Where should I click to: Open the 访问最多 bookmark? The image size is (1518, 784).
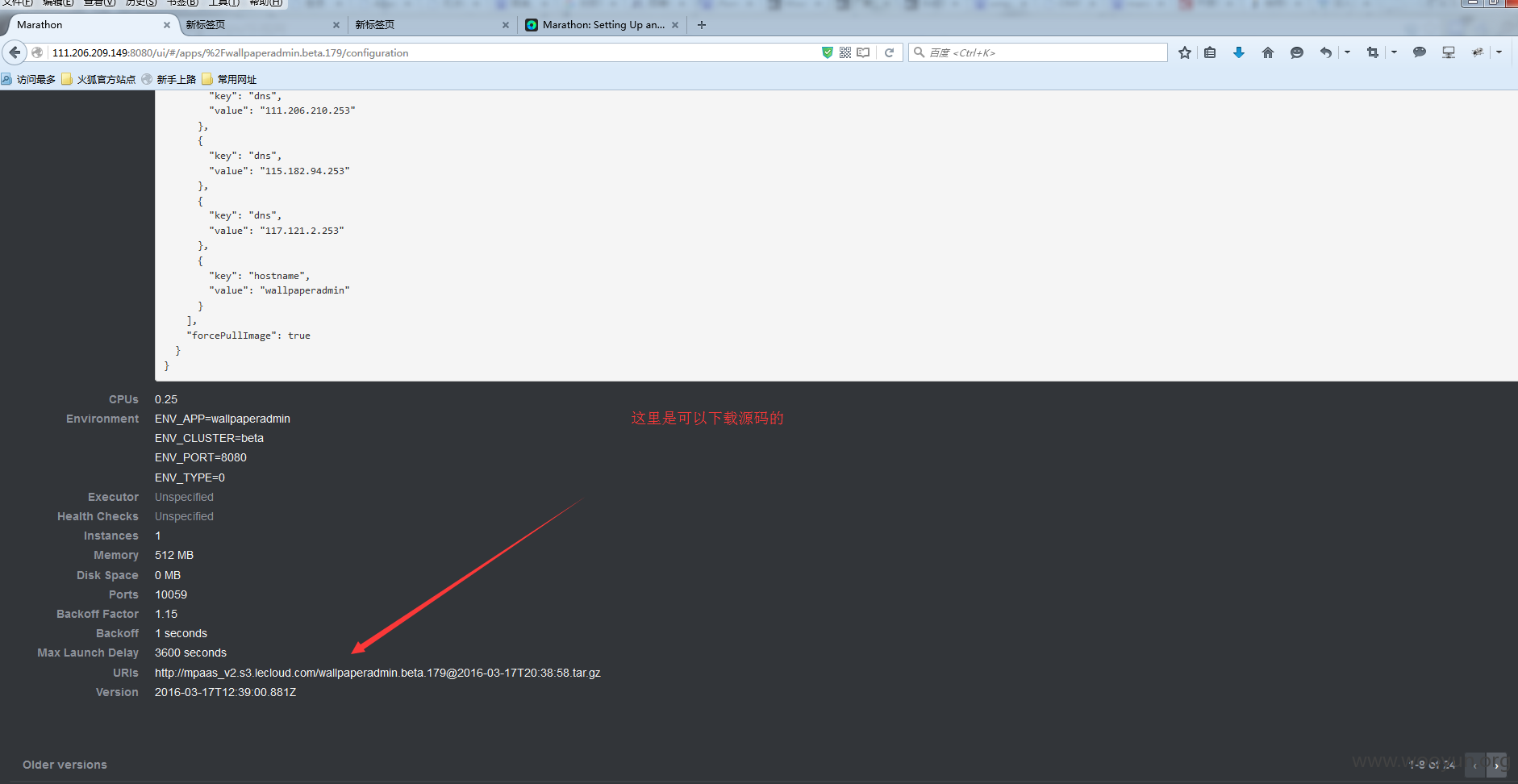pos(29,79)
